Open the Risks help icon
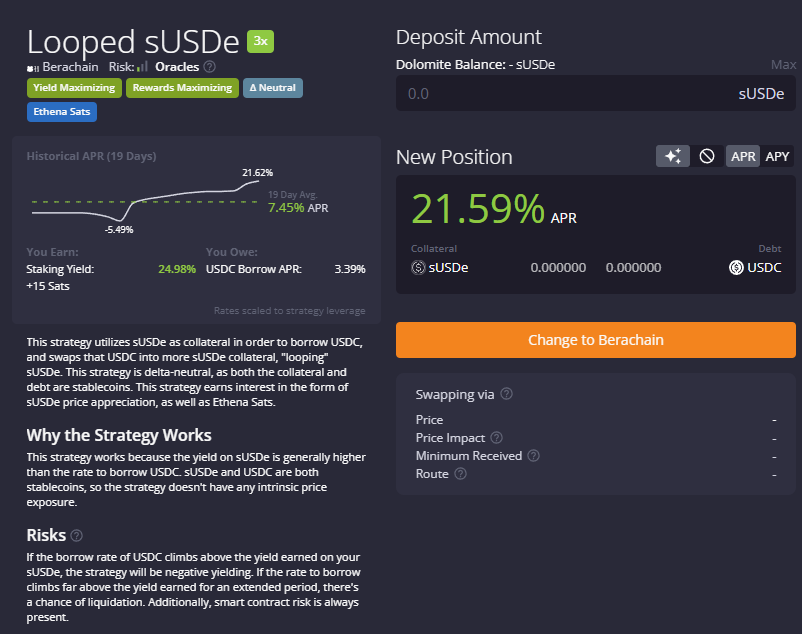This screenshot has width=802, height=634. pyautogui.click(x=77, y=535)
